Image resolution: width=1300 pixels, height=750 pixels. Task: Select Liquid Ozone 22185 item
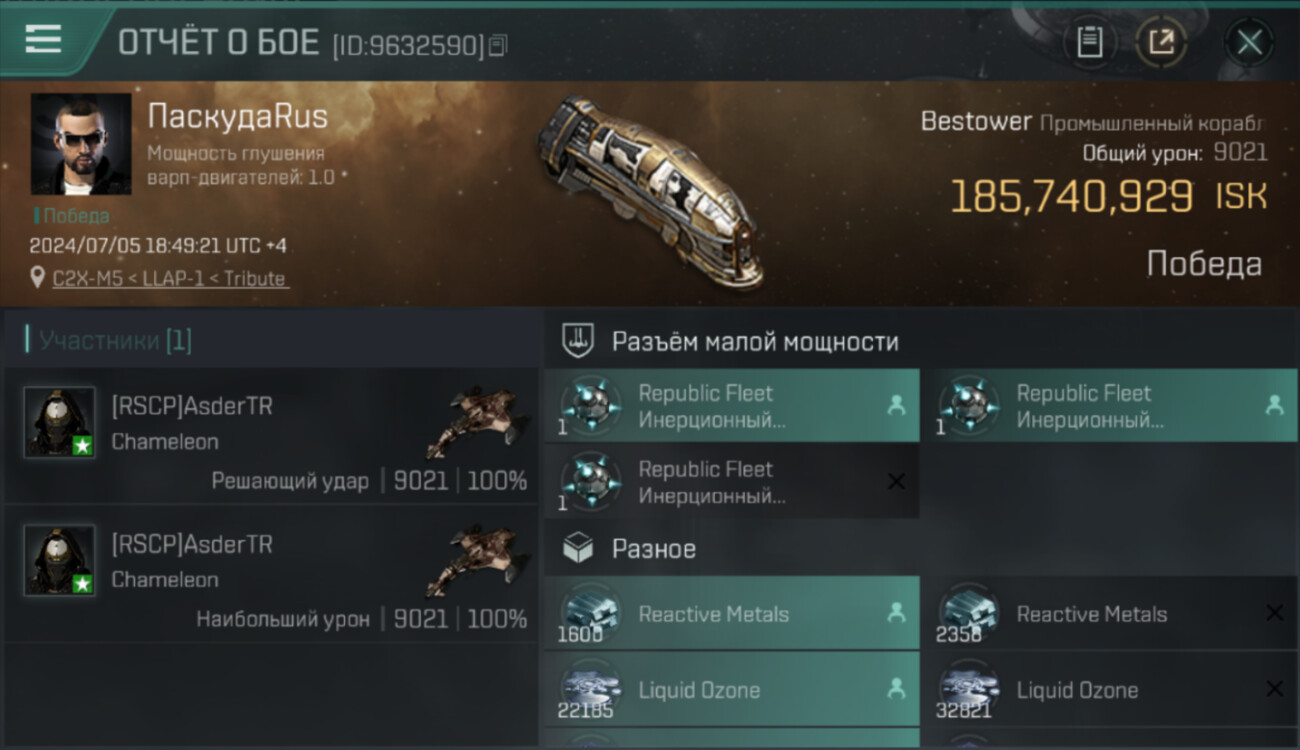(x=732, y=689)
